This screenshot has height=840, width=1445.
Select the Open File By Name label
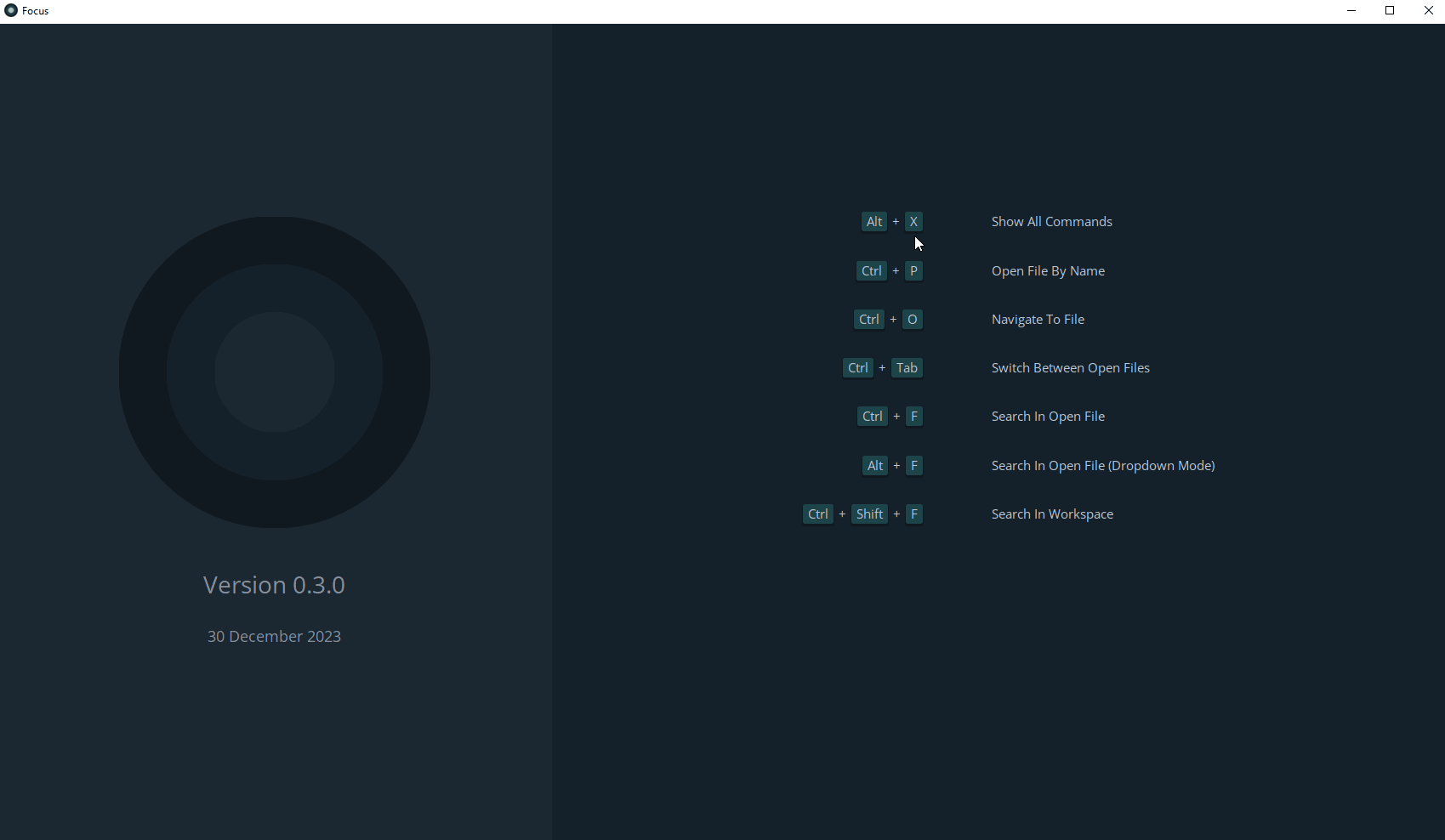[x=1048, y=271]
